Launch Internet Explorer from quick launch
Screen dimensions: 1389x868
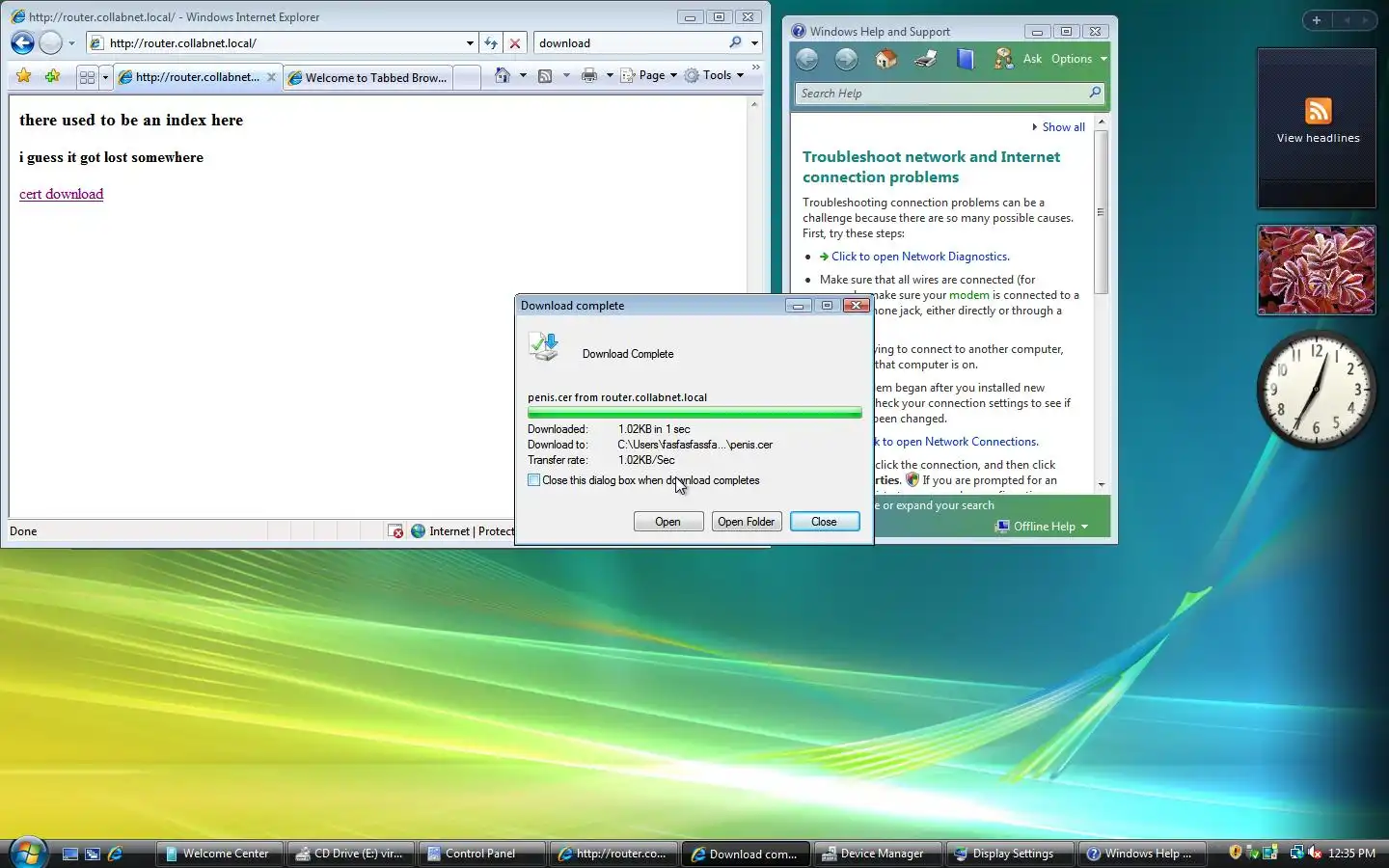pos(115,854)
